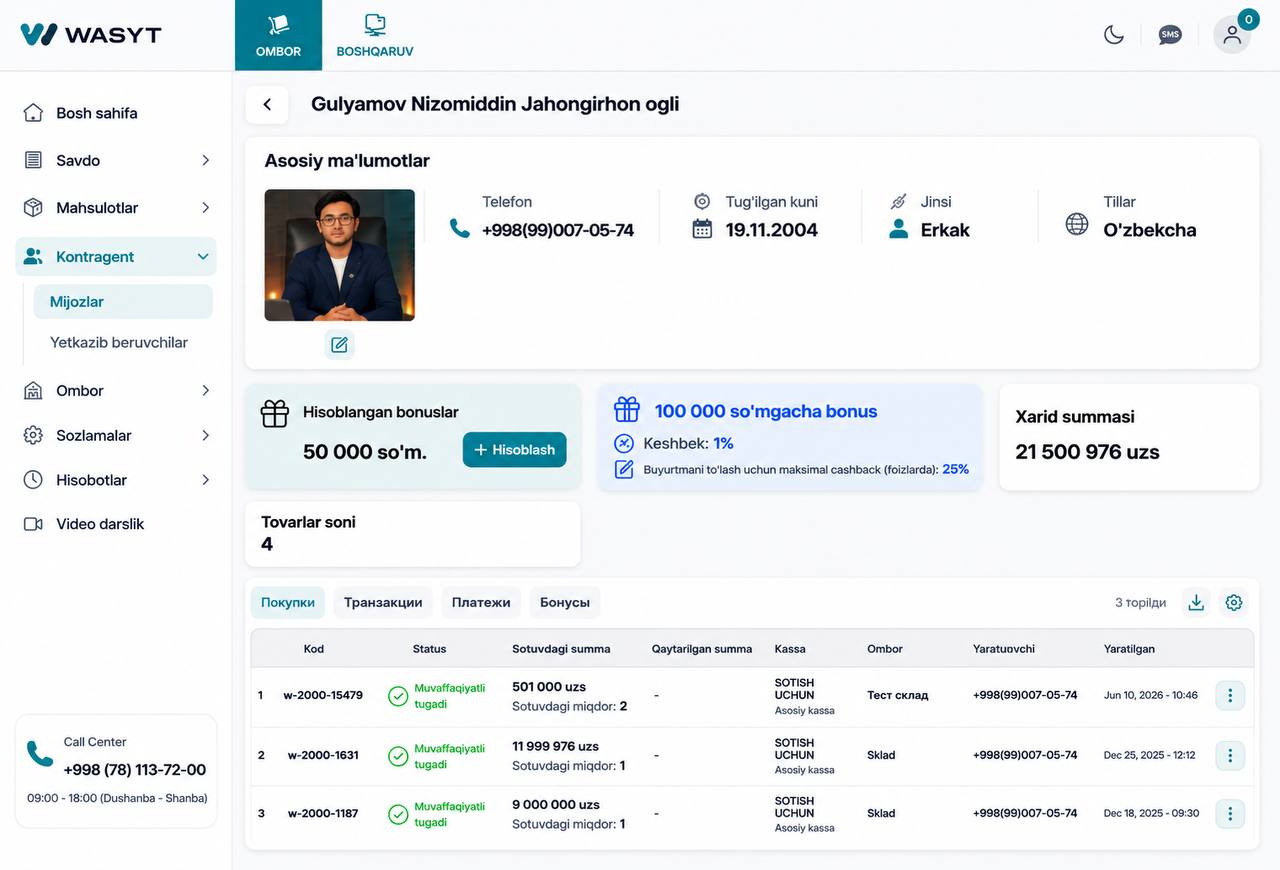Select the Транзакции tab
Viewport: 1280px width, 870px height.
click(x=383, y=602)
